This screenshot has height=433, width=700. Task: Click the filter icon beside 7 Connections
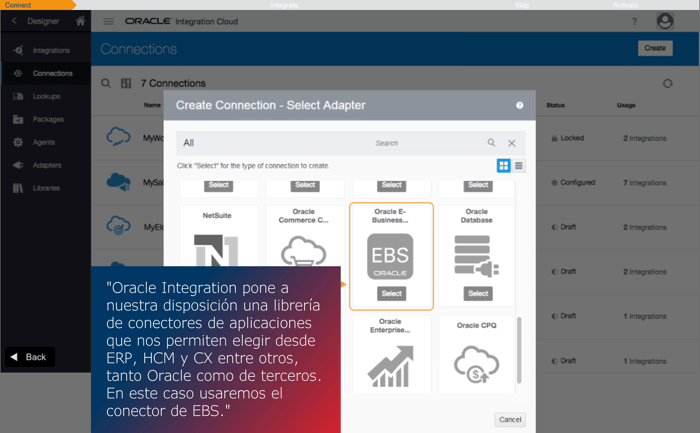[x=126, y=83]
